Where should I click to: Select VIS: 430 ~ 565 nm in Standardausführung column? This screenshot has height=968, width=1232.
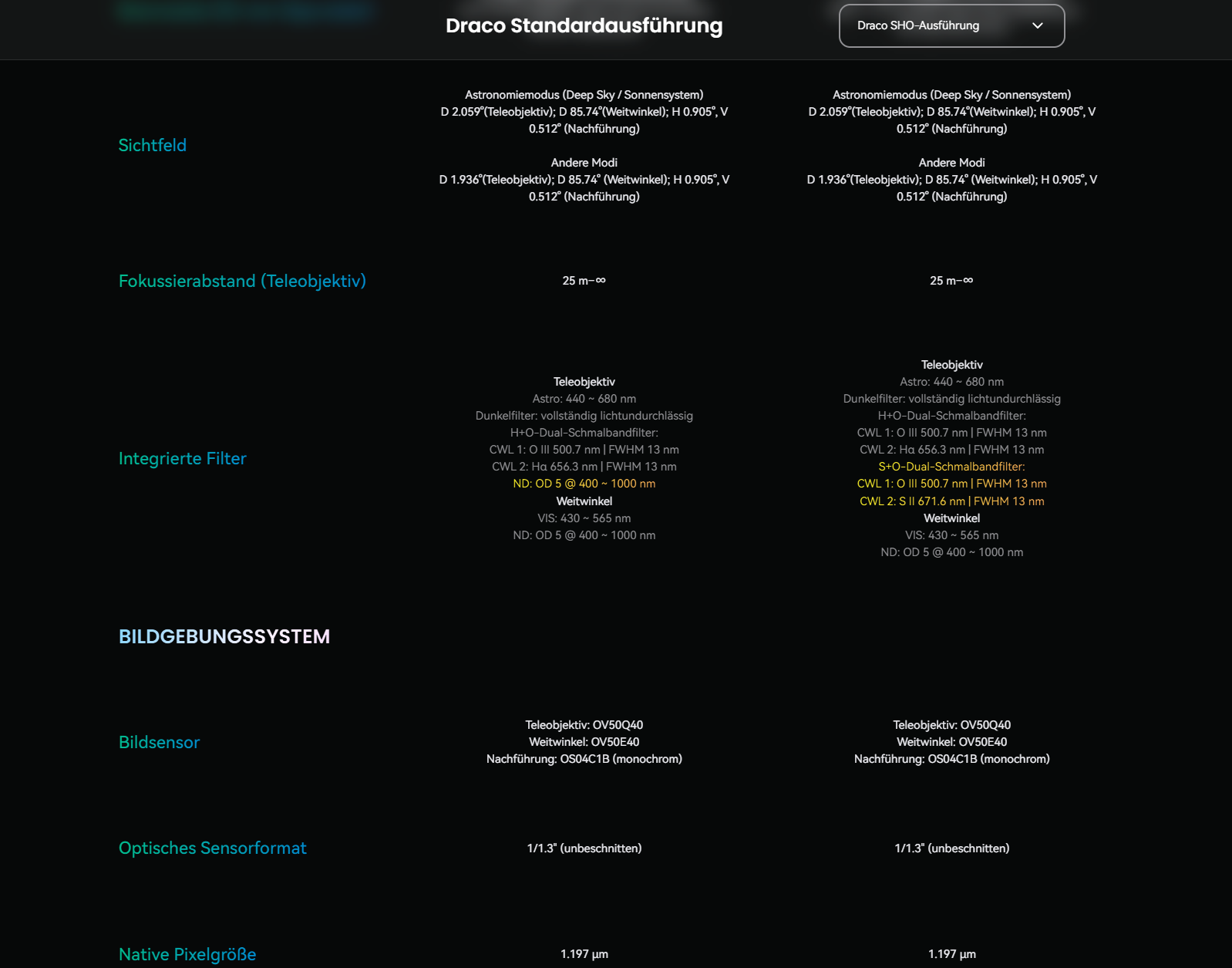pos(584,518)
